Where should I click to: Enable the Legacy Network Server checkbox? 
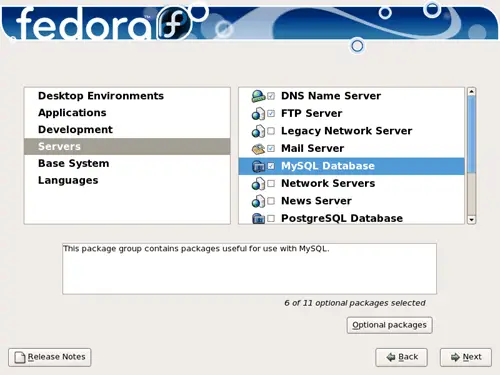coord(271,131)
